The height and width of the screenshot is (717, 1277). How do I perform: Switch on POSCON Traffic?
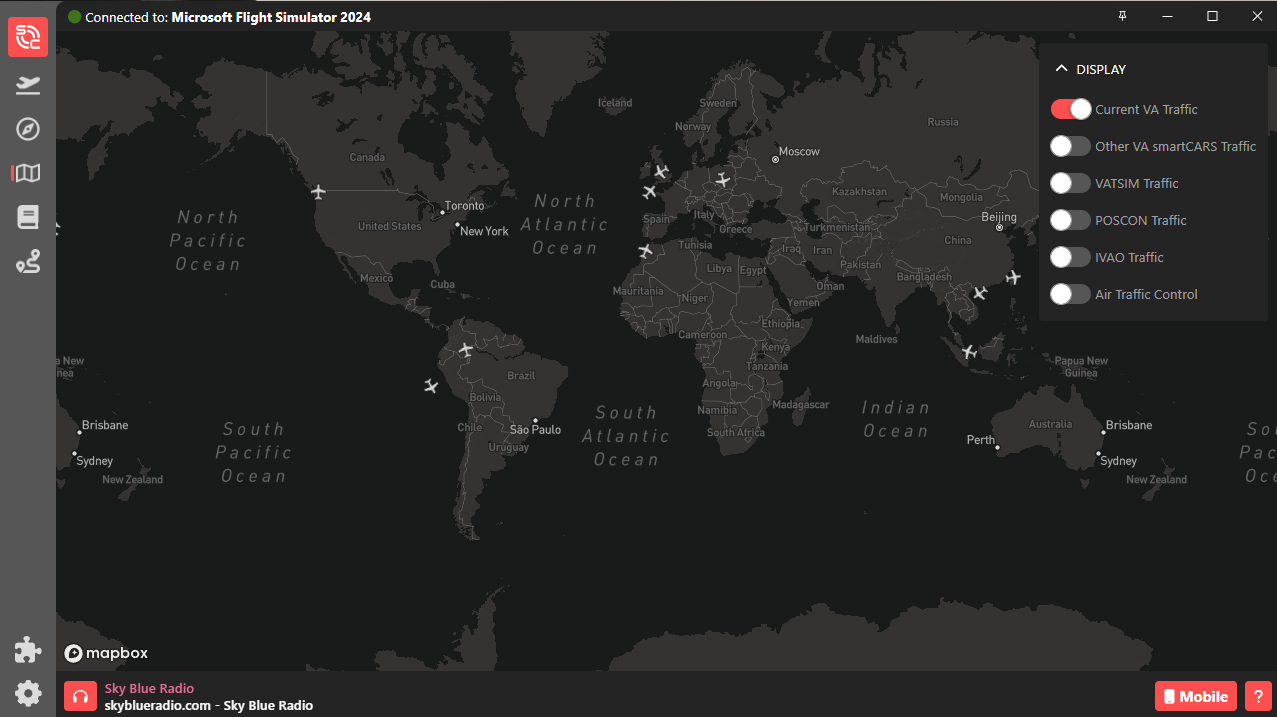click(1070, 220)
